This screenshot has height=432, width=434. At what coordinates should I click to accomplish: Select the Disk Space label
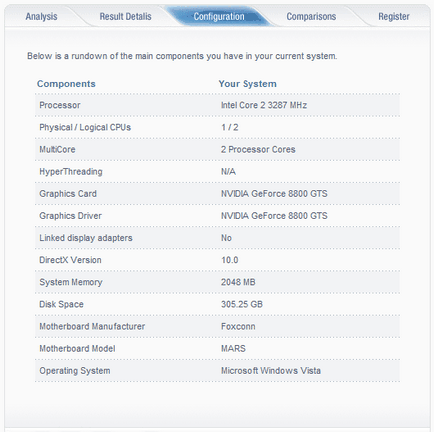tap(61, 304)
